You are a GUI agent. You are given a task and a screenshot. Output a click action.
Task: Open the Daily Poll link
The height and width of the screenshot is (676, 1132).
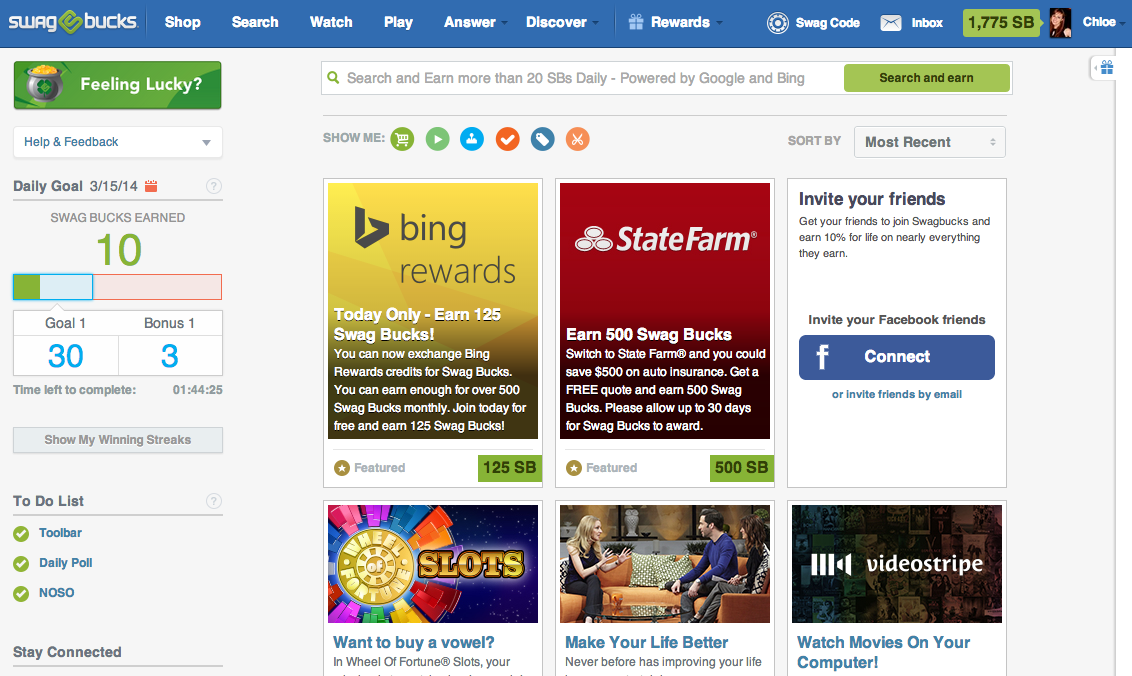66,563
